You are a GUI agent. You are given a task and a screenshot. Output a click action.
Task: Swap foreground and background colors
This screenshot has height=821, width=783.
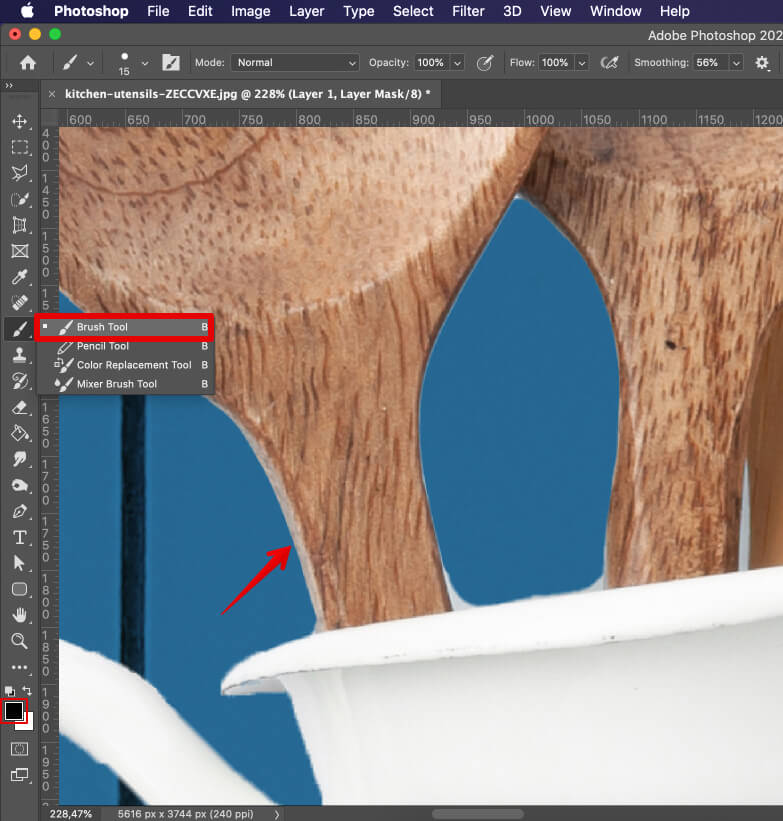point(28,691)
